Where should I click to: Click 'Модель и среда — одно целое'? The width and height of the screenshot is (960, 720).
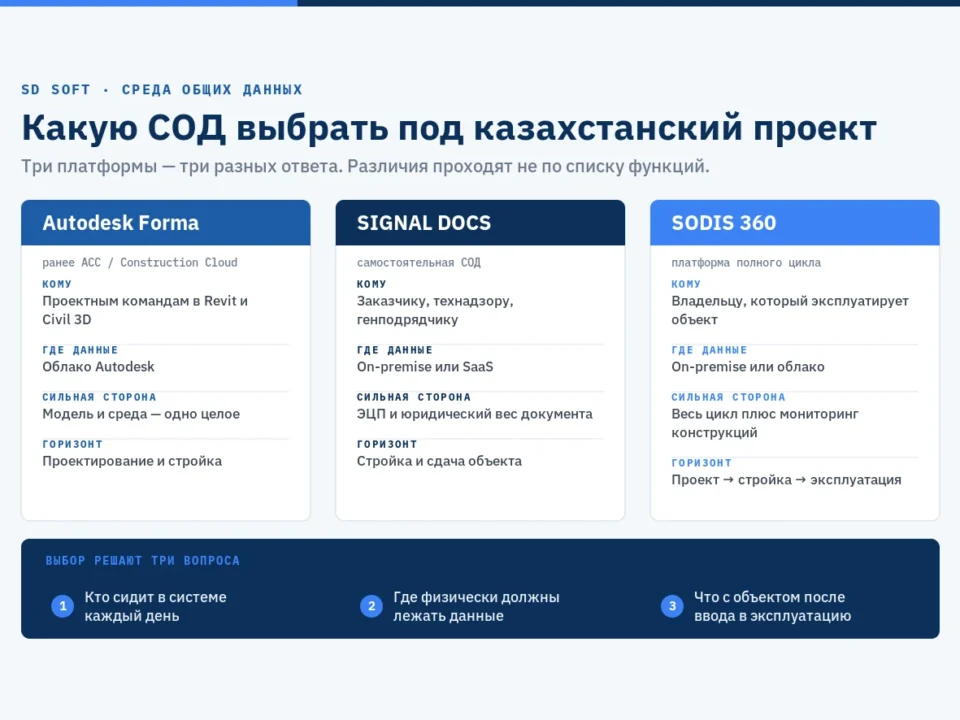pyautogui.click(x=141, y=414)
